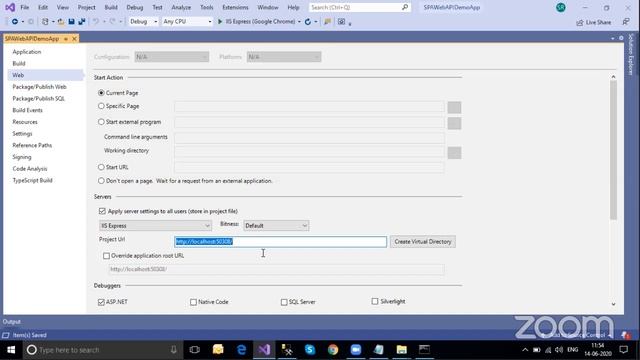640x360 pixels.
Task: Close the SPAWebAPIDemoApp document tab
Action: tap(74, 39)
